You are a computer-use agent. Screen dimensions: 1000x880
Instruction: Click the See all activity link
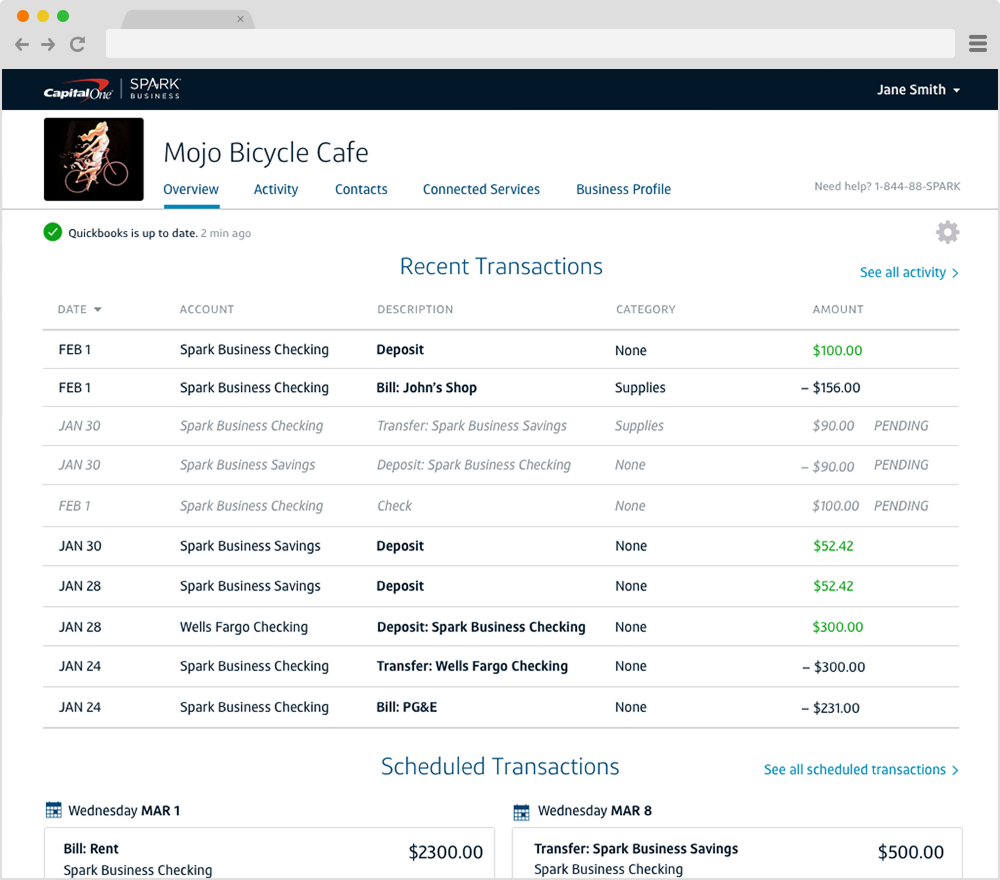pyautogui.click(x=909, y=272)
